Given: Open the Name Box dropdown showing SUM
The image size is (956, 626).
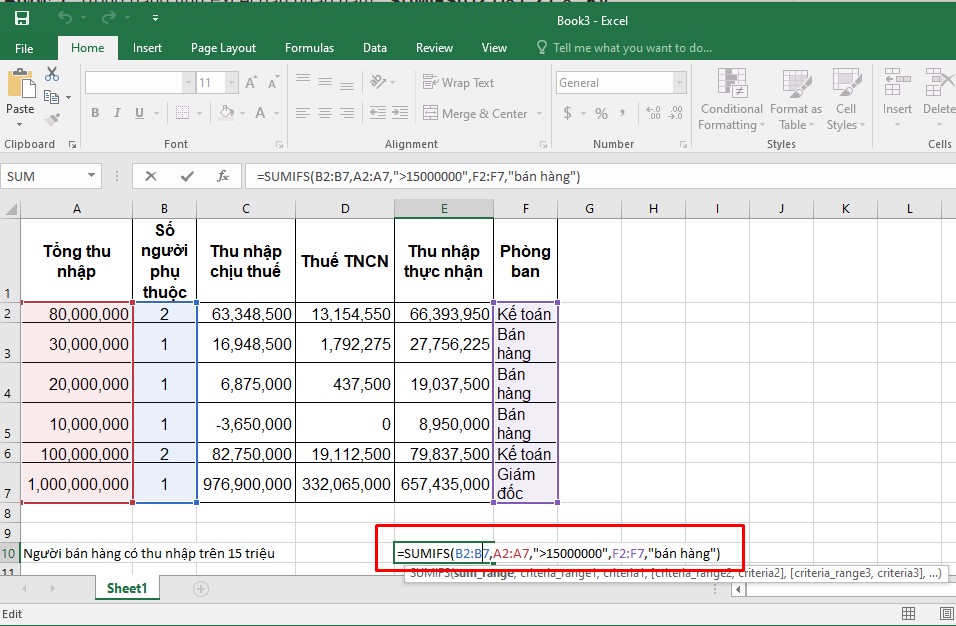Looking at the screenshot, I should click(92, 176).
